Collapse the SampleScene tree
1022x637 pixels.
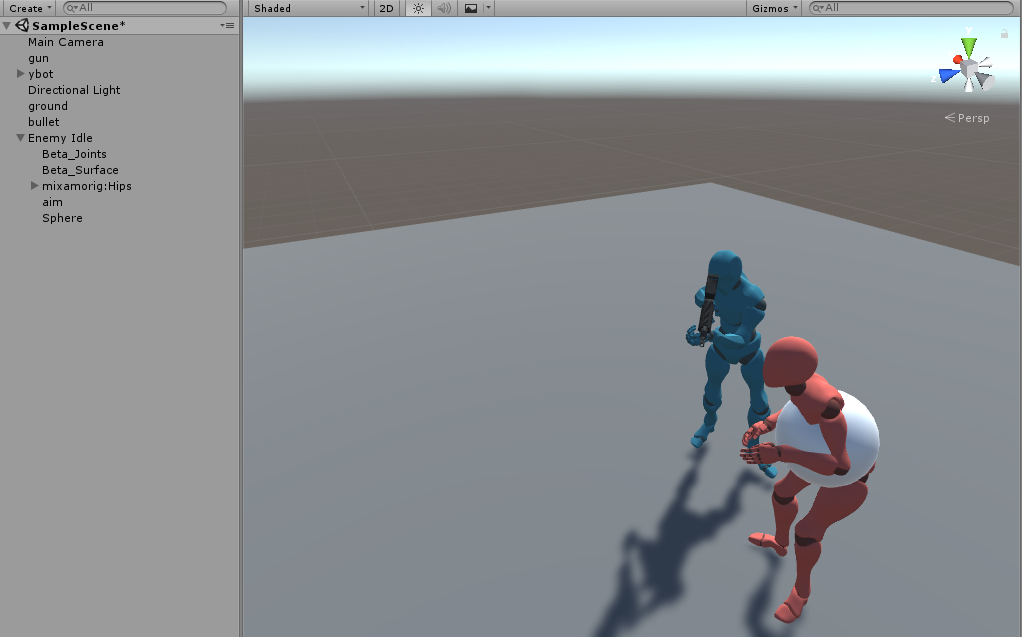pos(7,25)
